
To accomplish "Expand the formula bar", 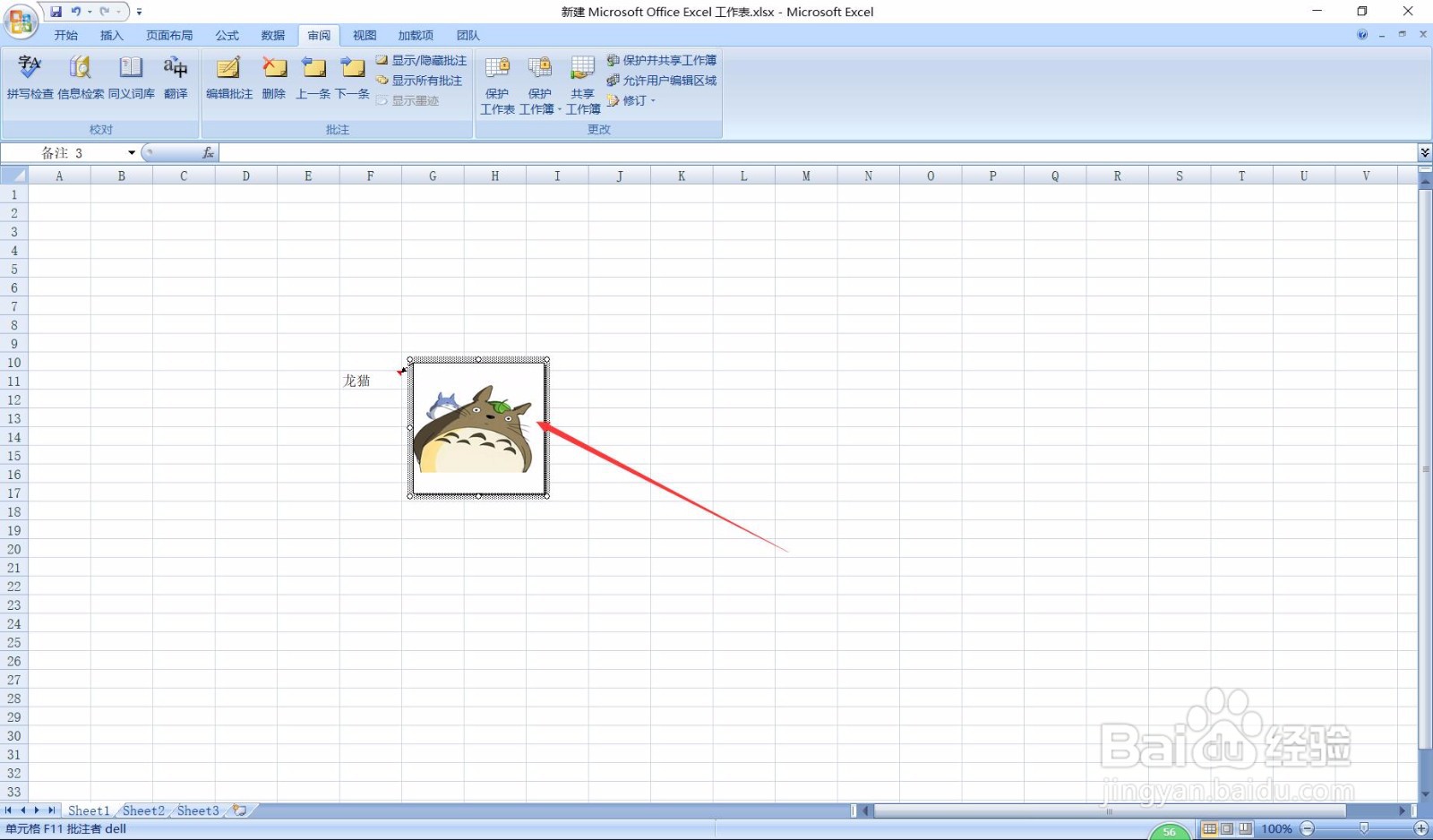I will [x=1425, y=153].
